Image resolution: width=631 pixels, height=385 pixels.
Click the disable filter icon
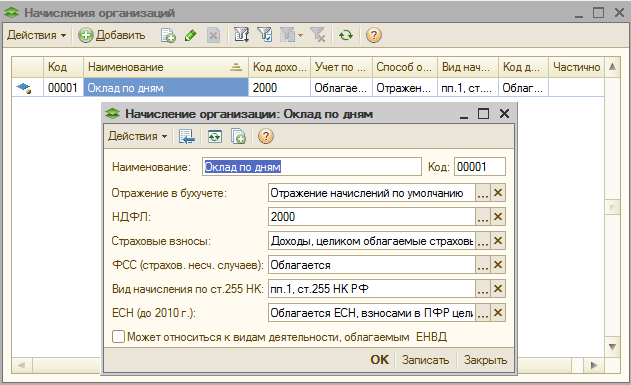coord(318,35)
